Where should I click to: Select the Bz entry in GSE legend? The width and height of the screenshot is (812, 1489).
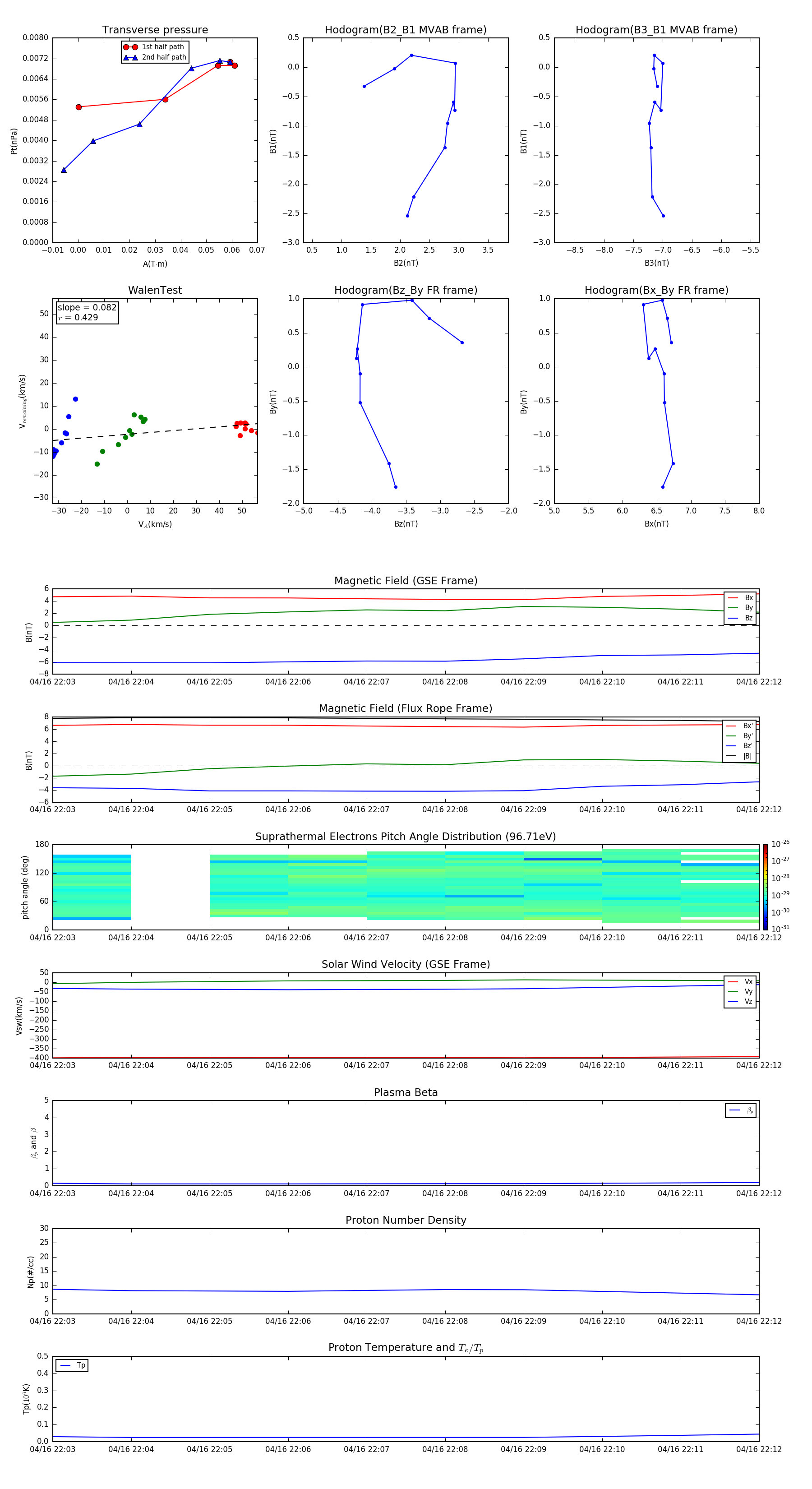740,618
